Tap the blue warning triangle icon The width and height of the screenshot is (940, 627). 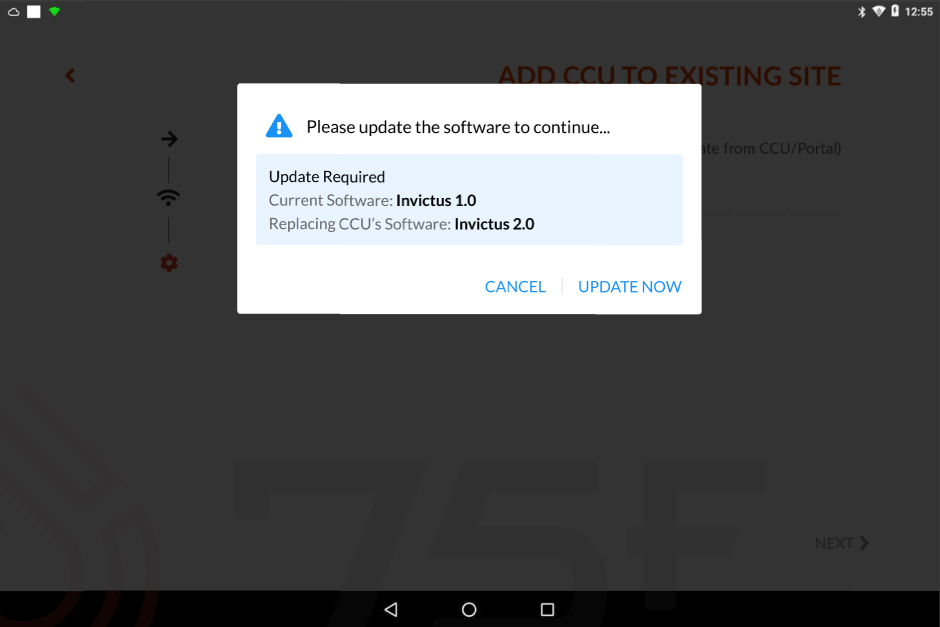pos(279,126)
